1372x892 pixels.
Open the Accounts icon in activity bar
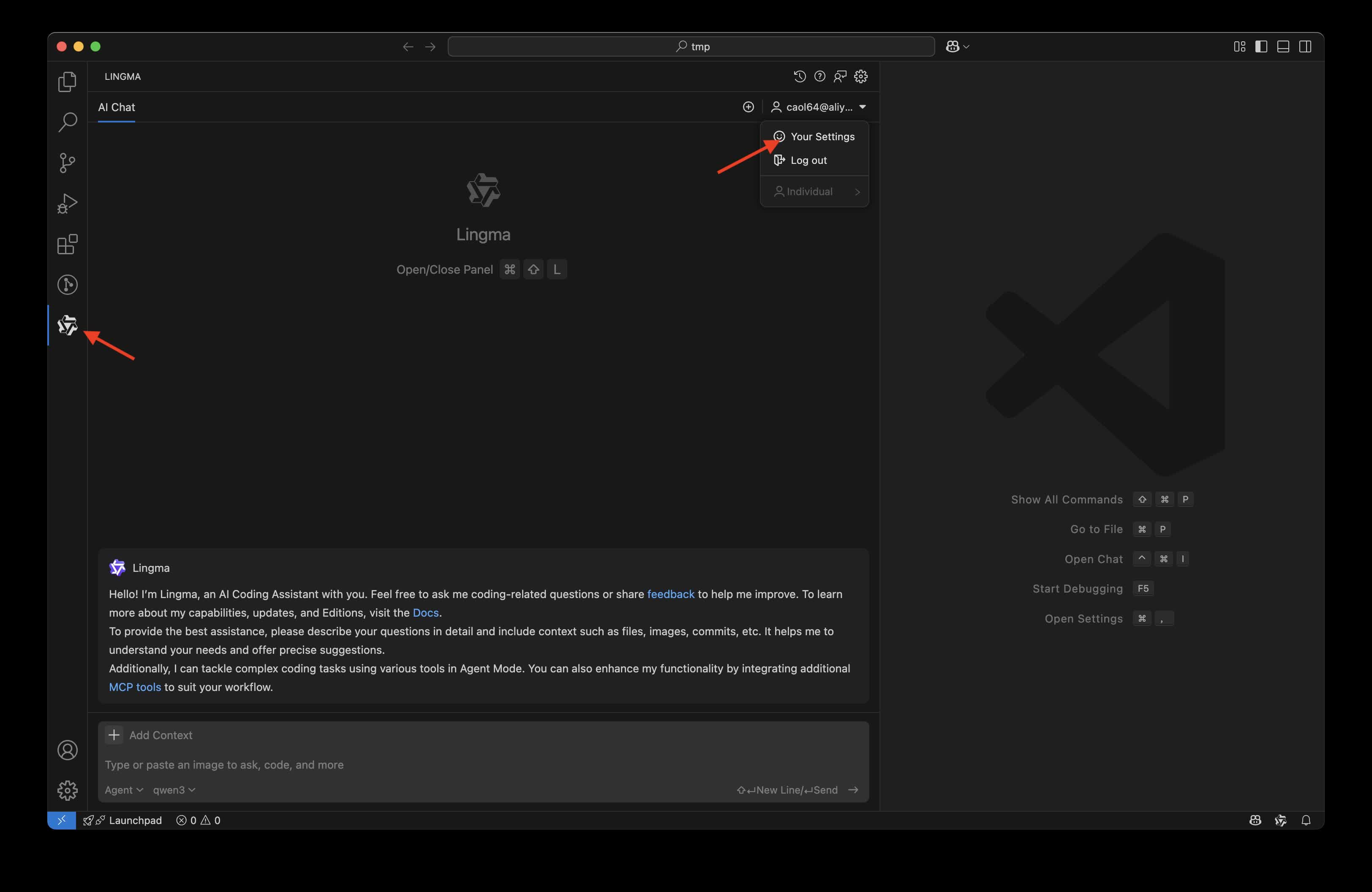tap(68, 750)
